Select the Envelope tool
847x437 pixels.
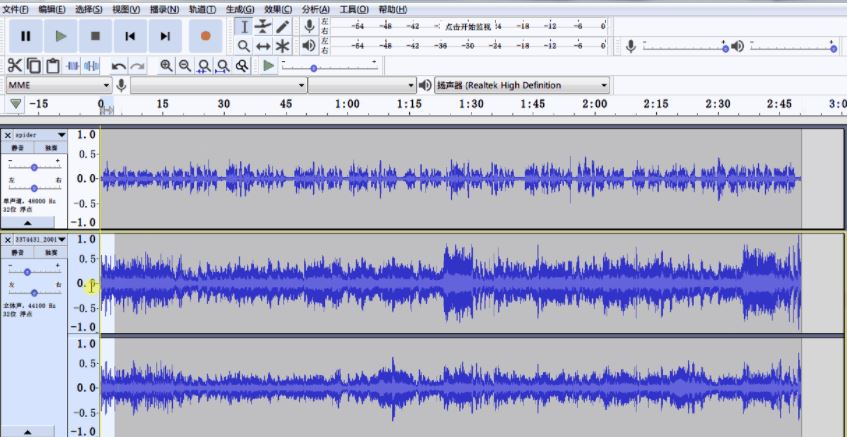point(263,26)
